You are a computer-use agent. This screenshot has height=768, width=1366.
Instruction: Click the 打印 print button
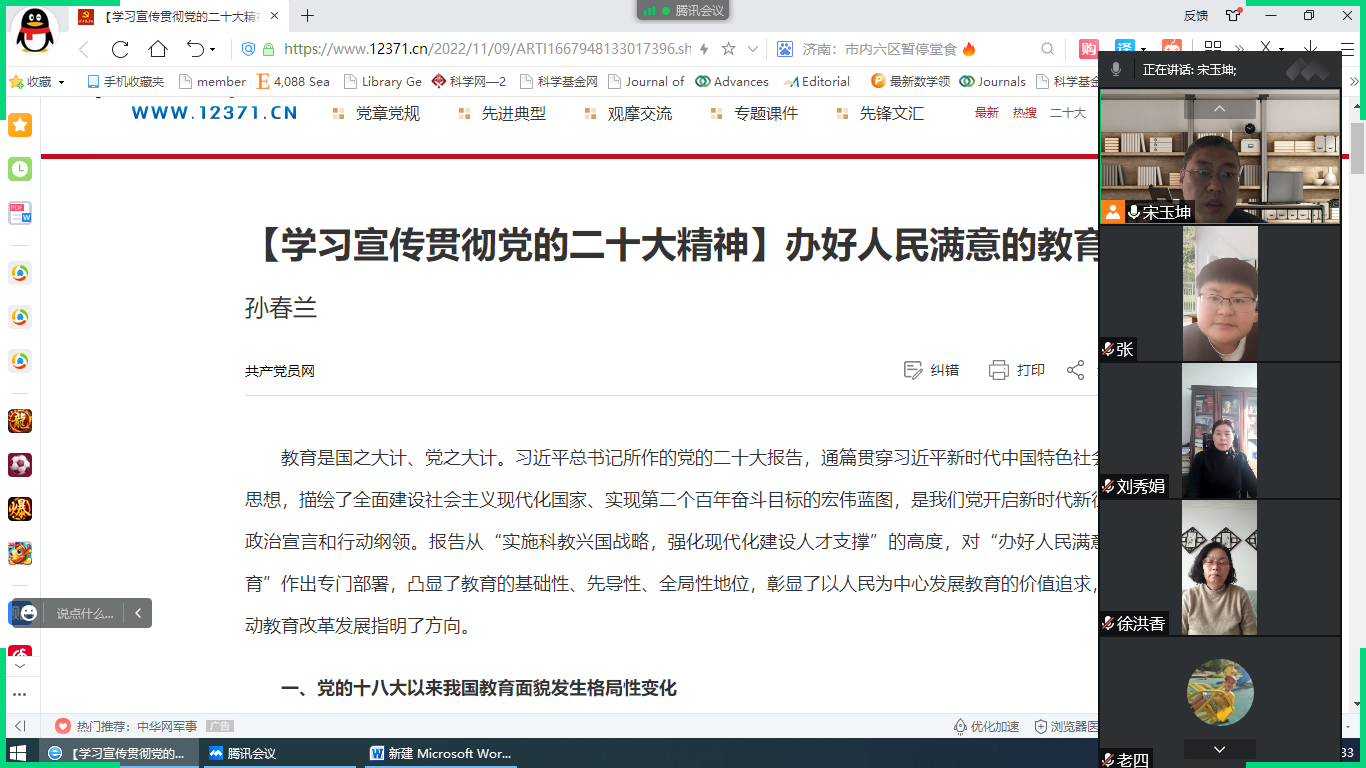1017,370
